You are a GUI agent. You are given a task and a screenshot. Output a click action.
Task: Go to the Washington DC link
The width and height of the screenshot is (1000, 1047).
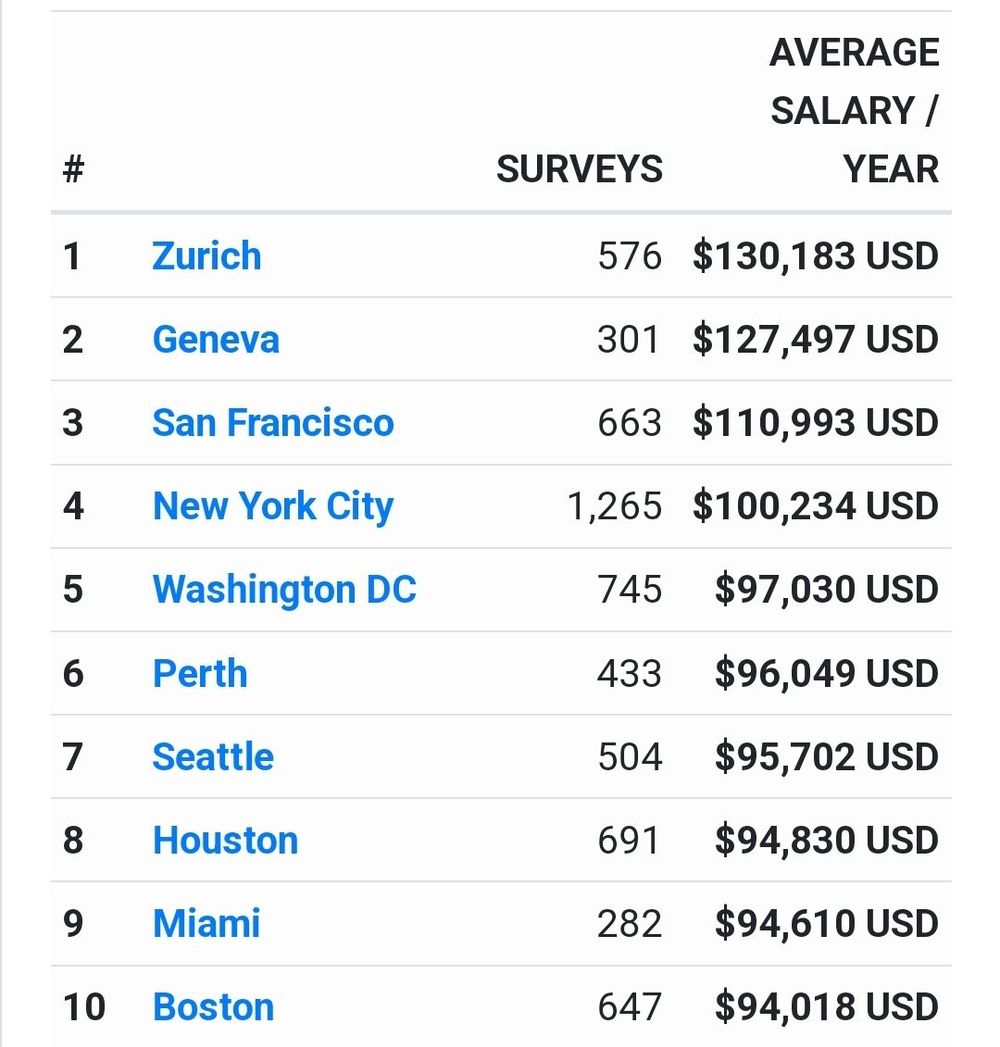284,589
